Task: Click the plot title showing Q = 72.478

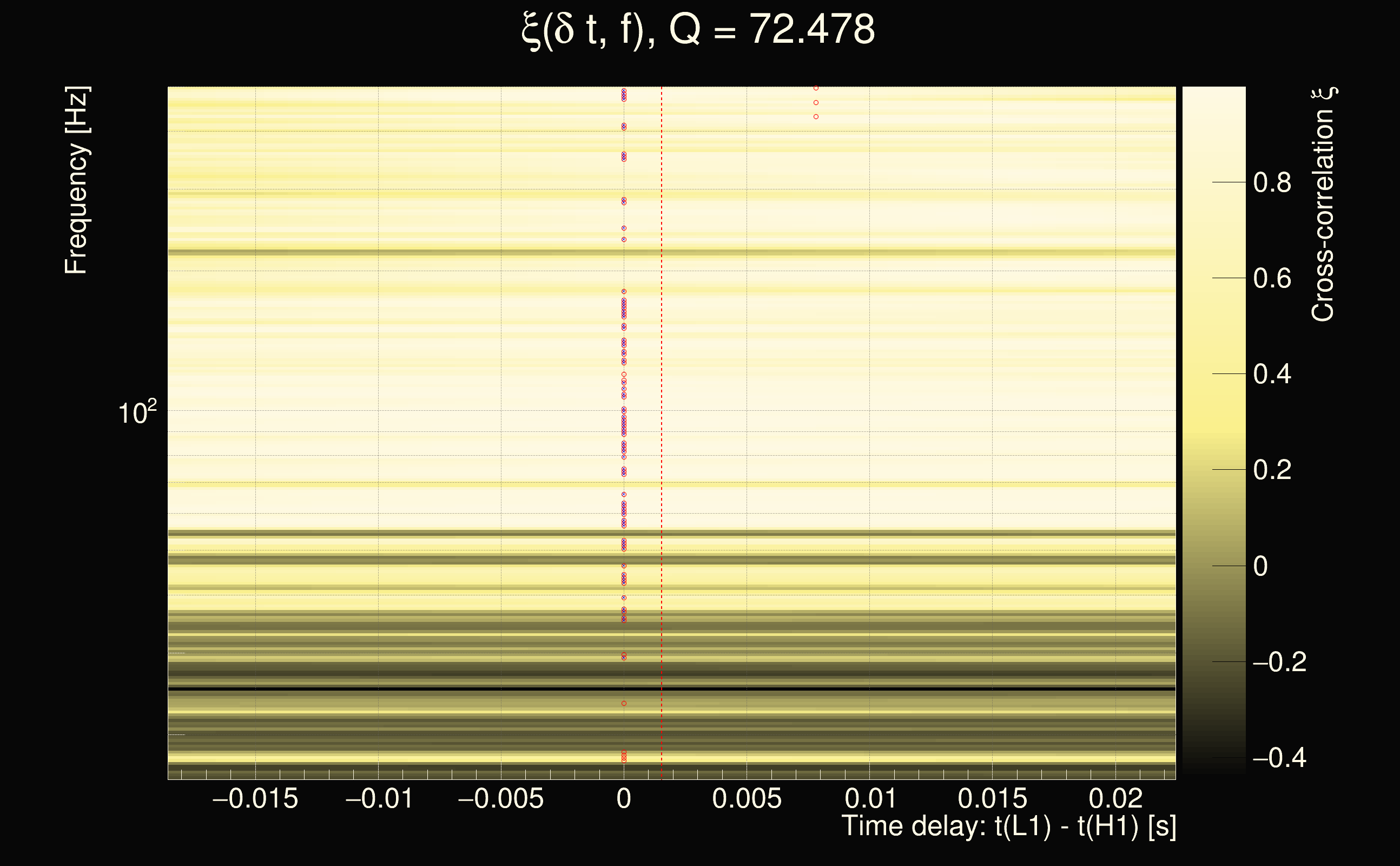Action: point(698,30)
